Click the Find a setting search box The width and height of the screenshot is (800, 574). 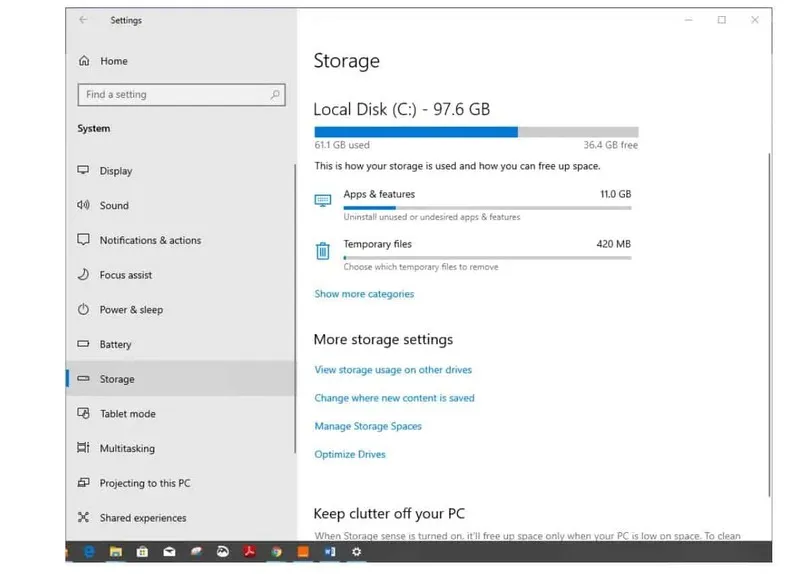click(x=170, y=95)
